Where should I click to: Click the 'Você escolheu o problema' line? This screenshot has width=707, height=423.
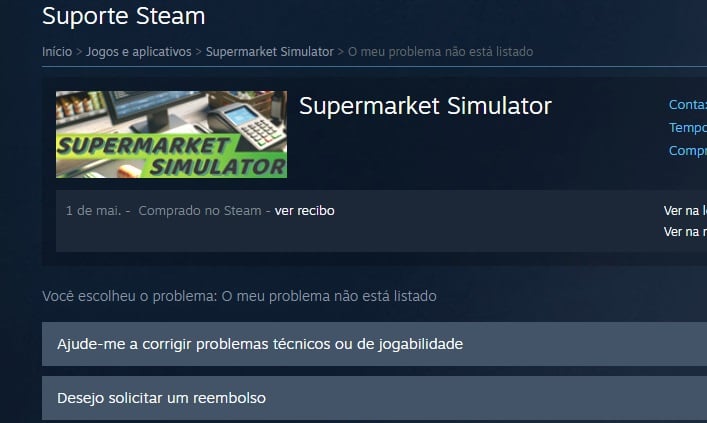click(x=239, y=296)
